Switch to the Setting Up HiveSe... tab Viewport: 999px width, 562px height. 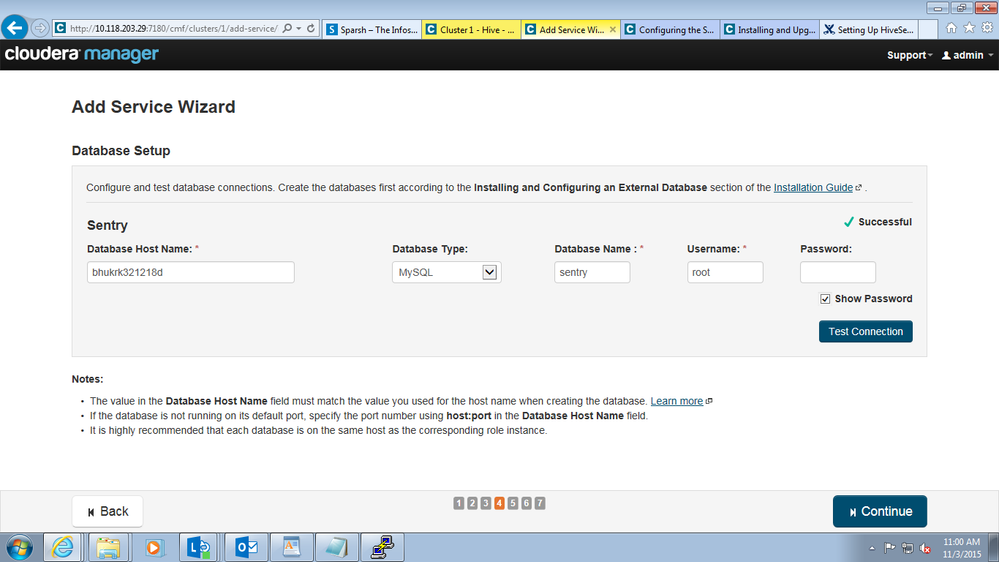pos(869,29)
